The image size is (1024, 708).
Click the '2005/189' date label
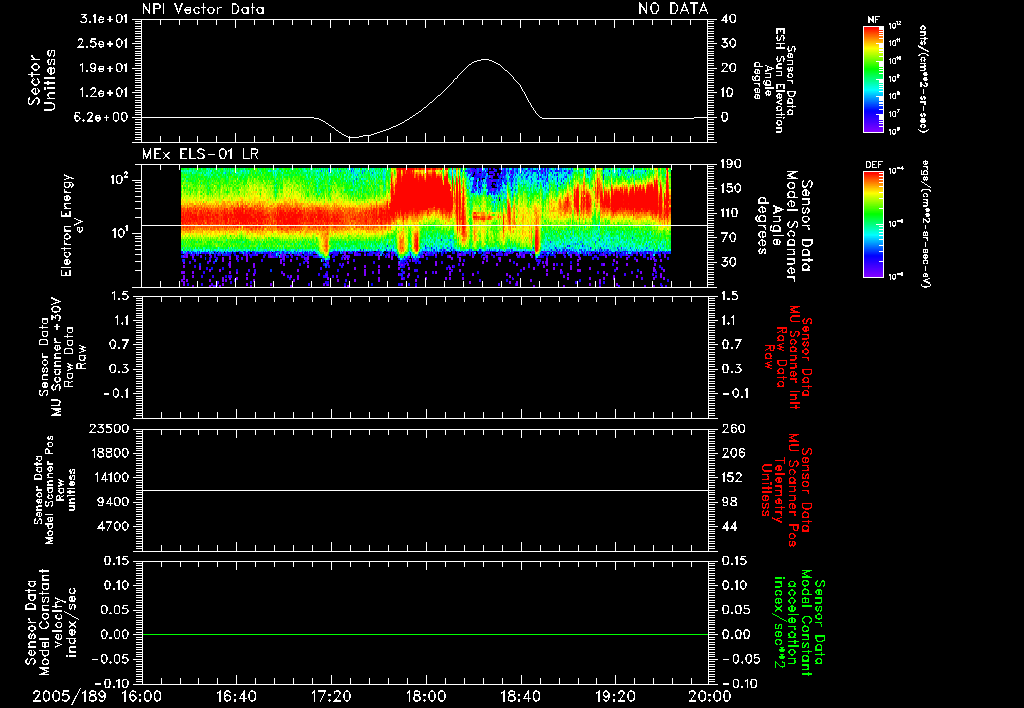pyautogui.click(x=69, y=696)
